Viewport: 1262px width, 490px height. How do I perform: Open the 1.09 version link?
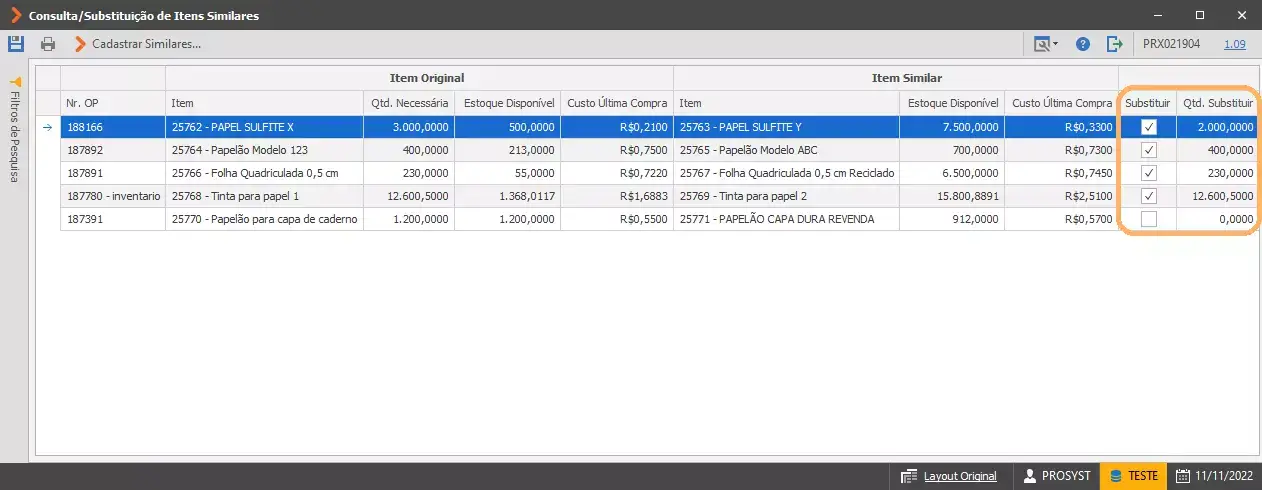1234,44
